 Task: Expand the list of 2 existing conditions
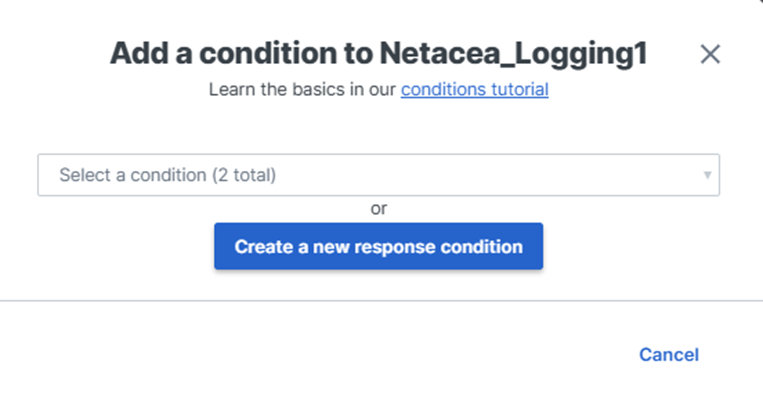click(378, 175)
